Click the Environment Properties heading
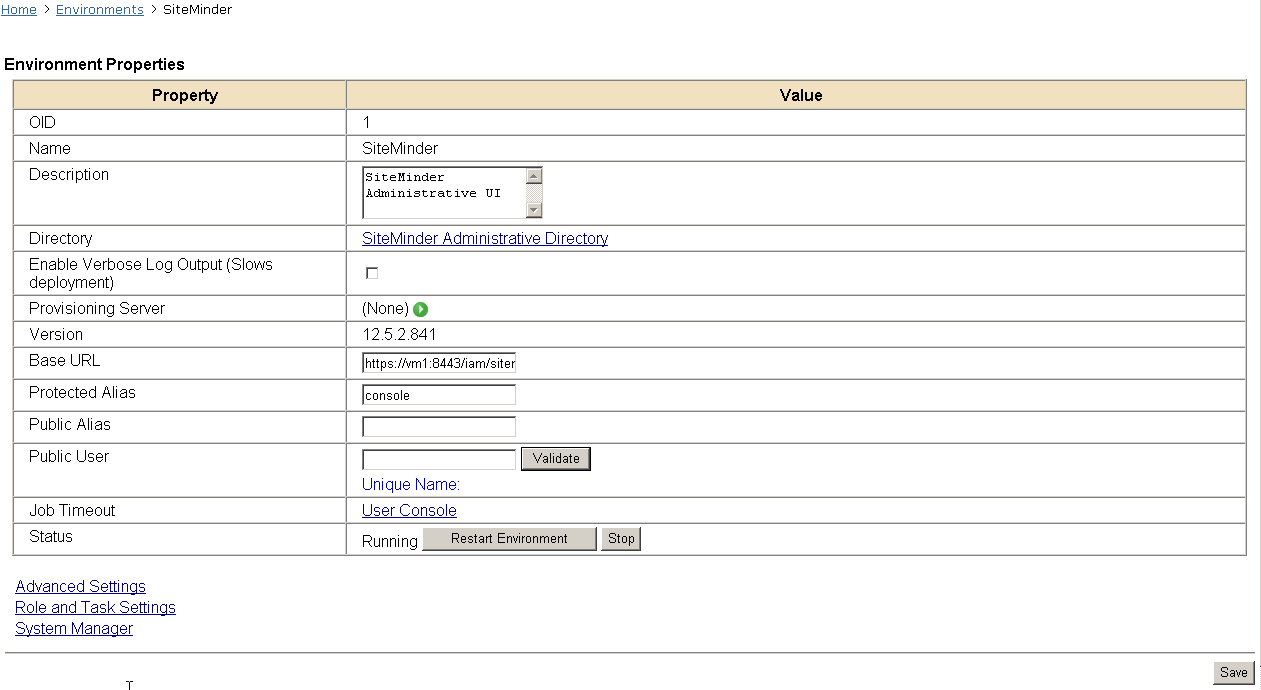 (x=95, y=64)
